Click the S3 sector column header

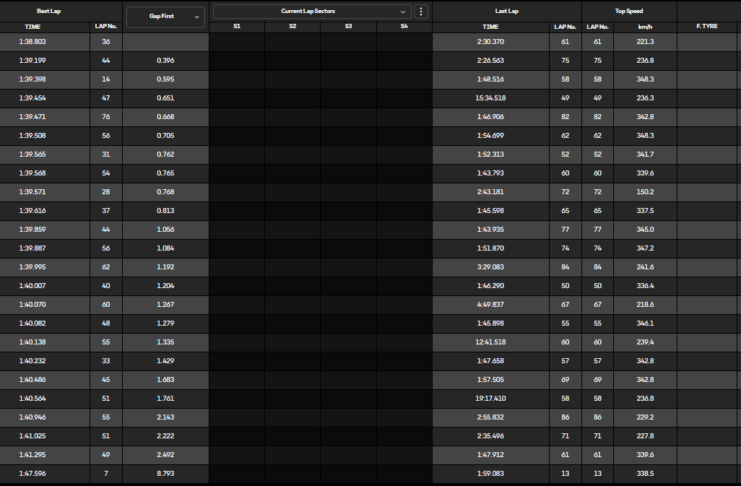click(348, 26)
